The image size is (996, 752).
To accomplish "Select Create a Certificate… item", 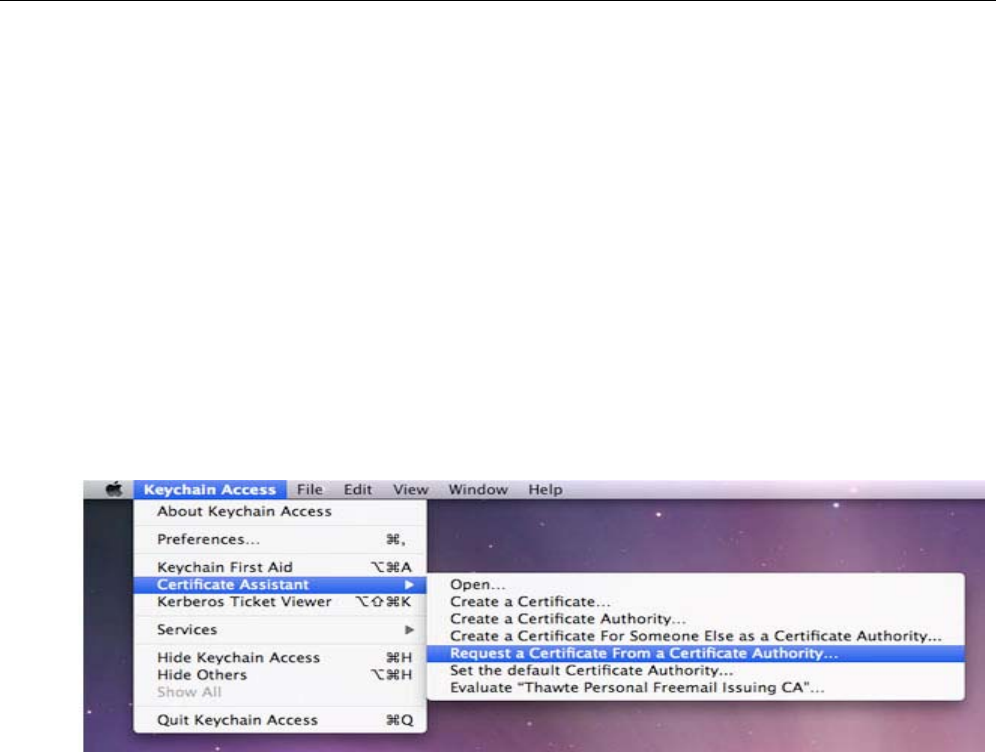I will pos(696,601).
